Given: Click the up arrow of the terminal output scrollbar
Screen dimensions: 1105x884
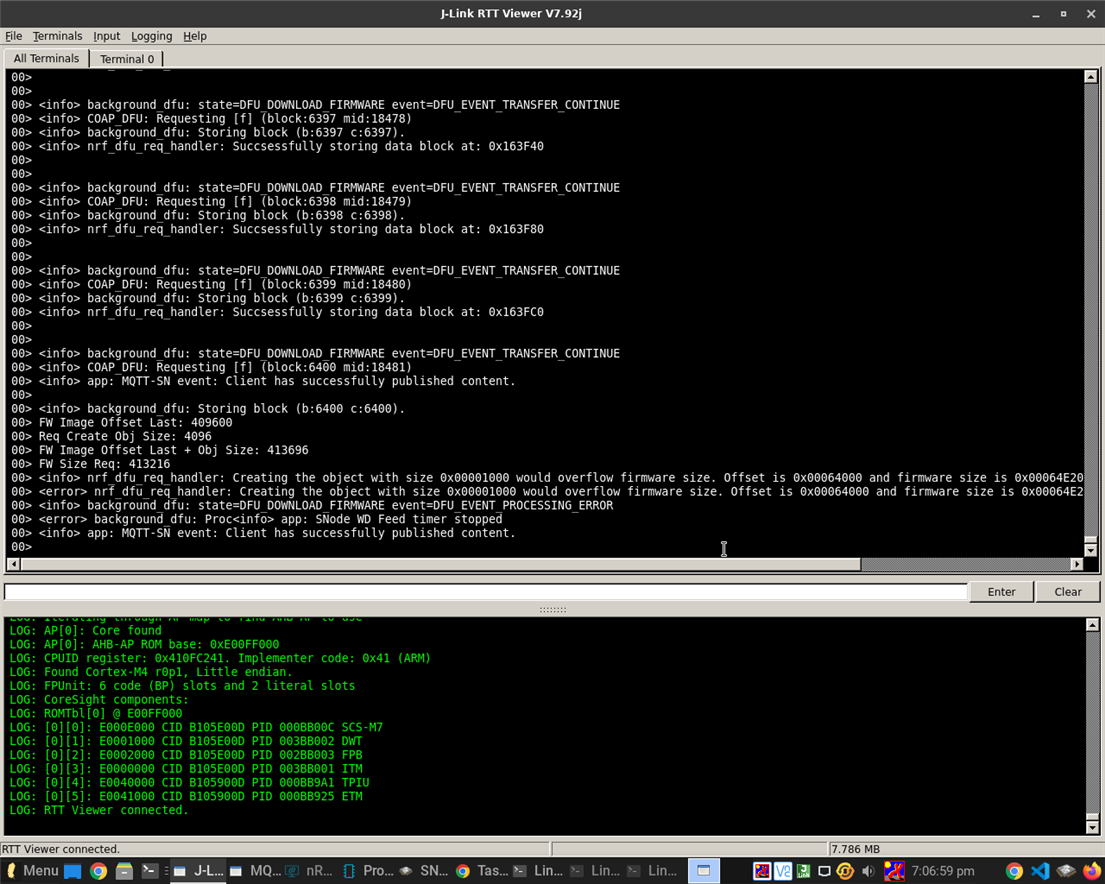Looking at the screenshot, I should (x=1091, y=77).
